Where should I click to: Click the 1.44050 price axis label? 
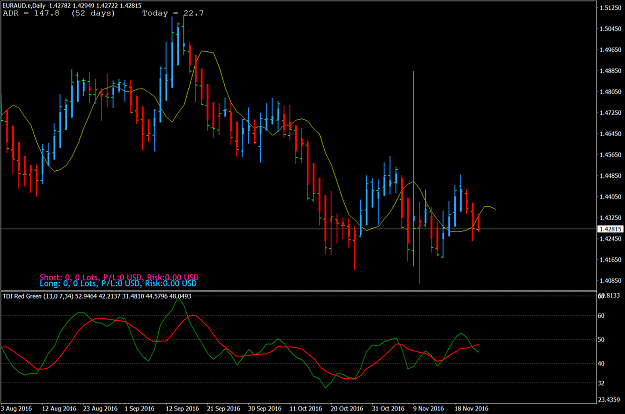coord(610,196)
